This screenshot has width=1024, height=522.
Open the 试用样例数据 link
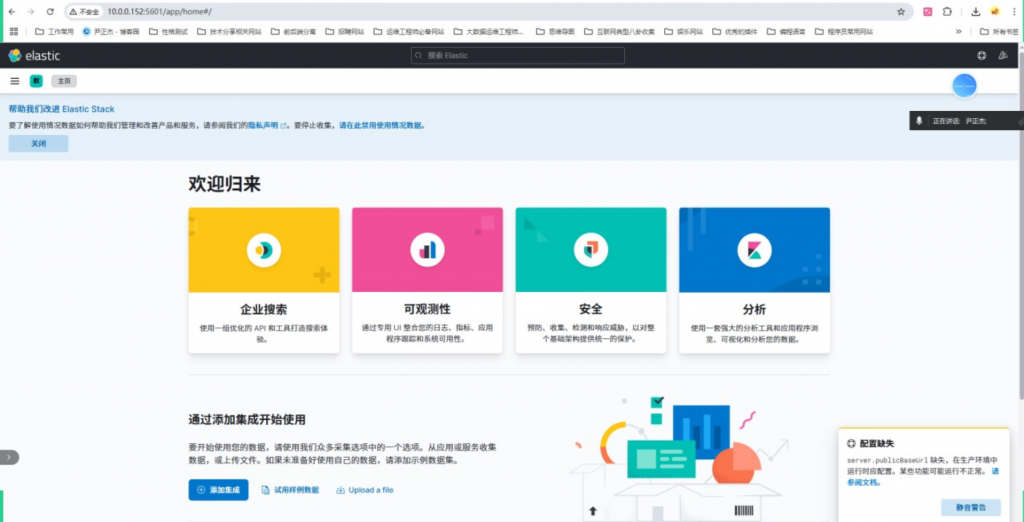[x=291, y=490]
